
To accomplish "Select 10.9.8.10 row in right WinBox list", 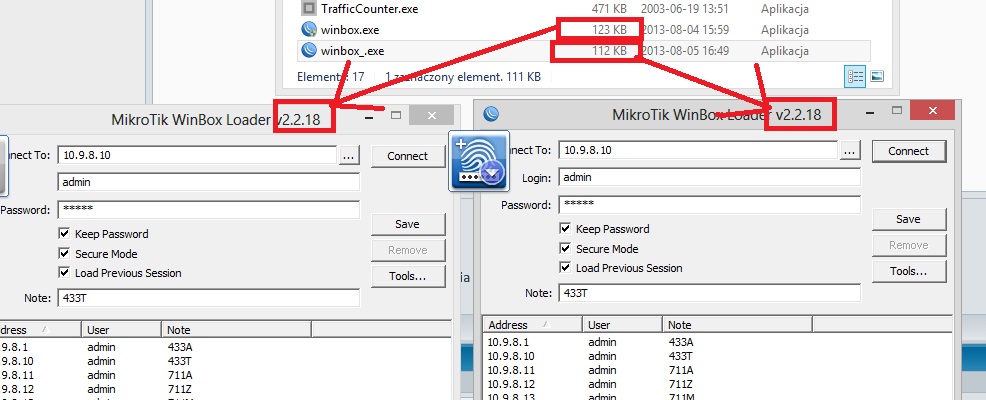I will (717, 356).
